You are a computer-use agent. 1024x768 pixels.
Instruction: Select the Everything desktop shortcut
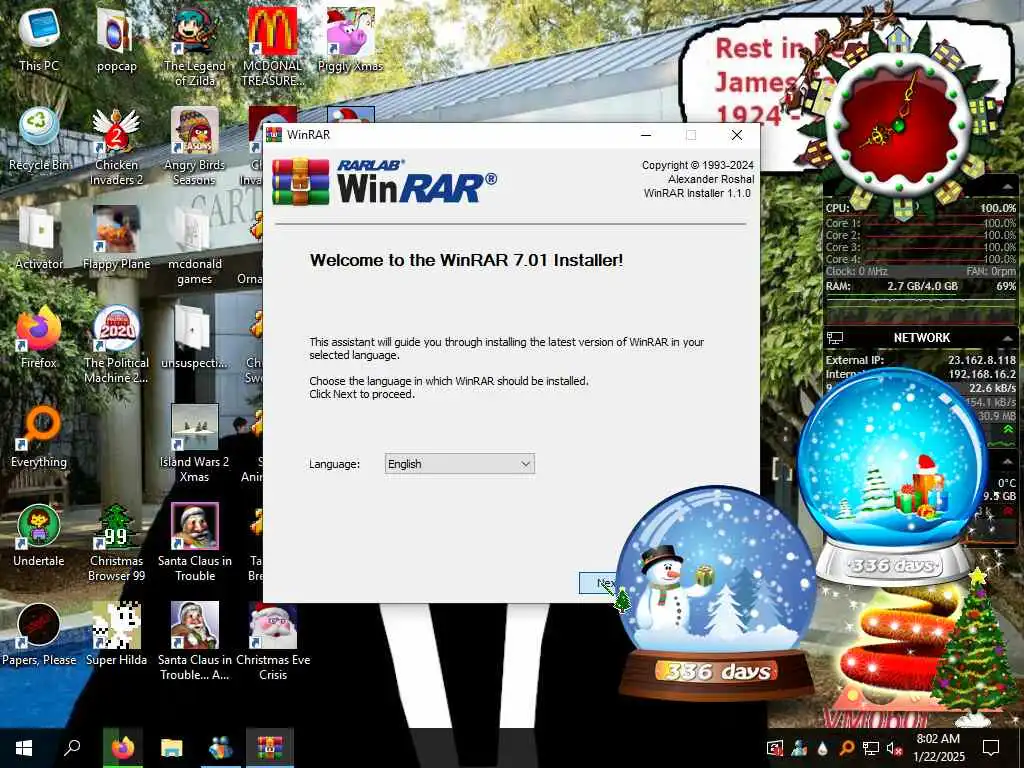(x=39, y=436)
